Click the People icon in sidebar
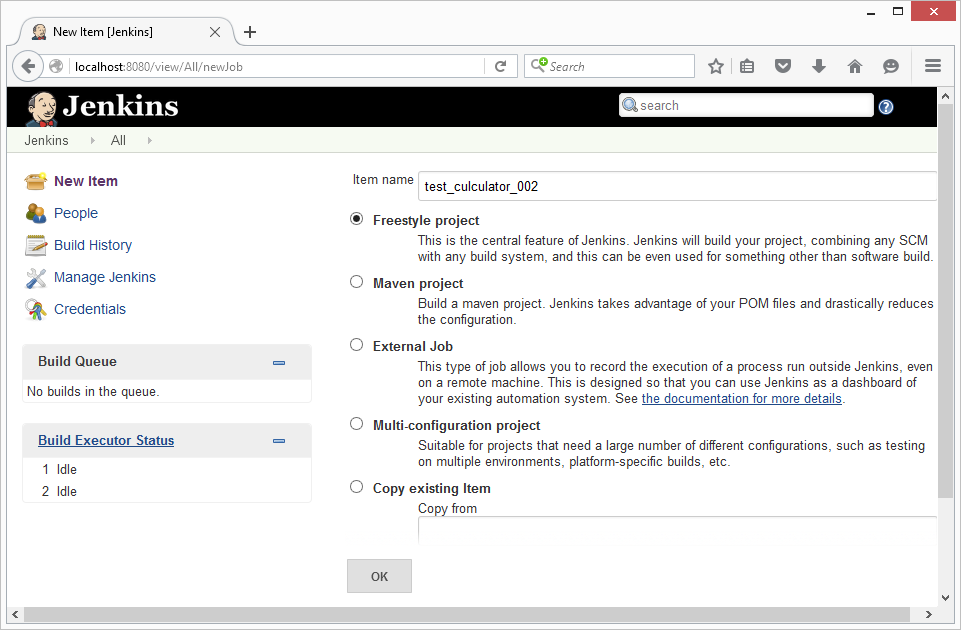This screenshot has width=961, height=630. point(36,213)
